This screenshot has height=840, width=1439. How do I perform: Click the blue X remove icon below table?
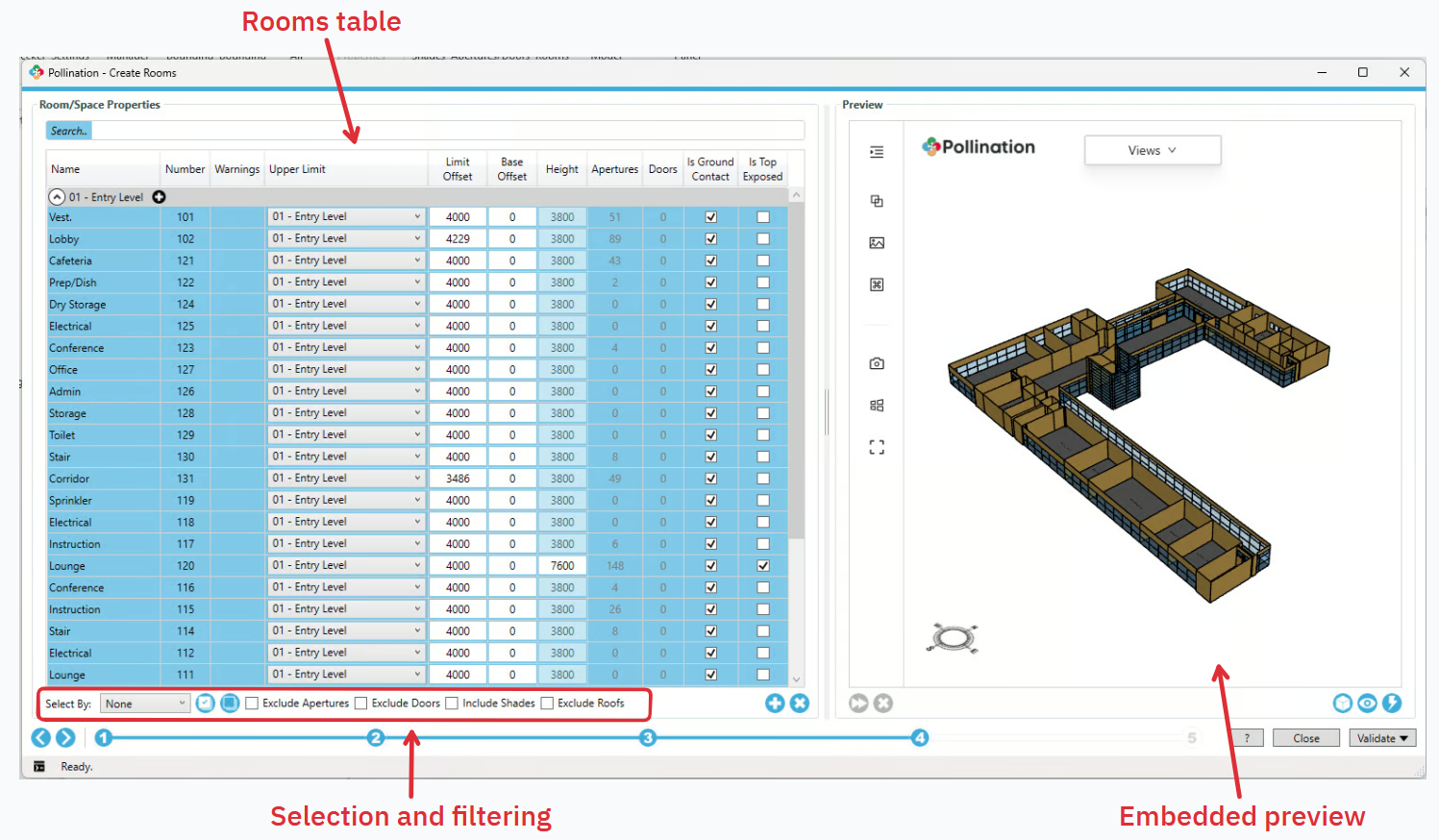point(800,704)
